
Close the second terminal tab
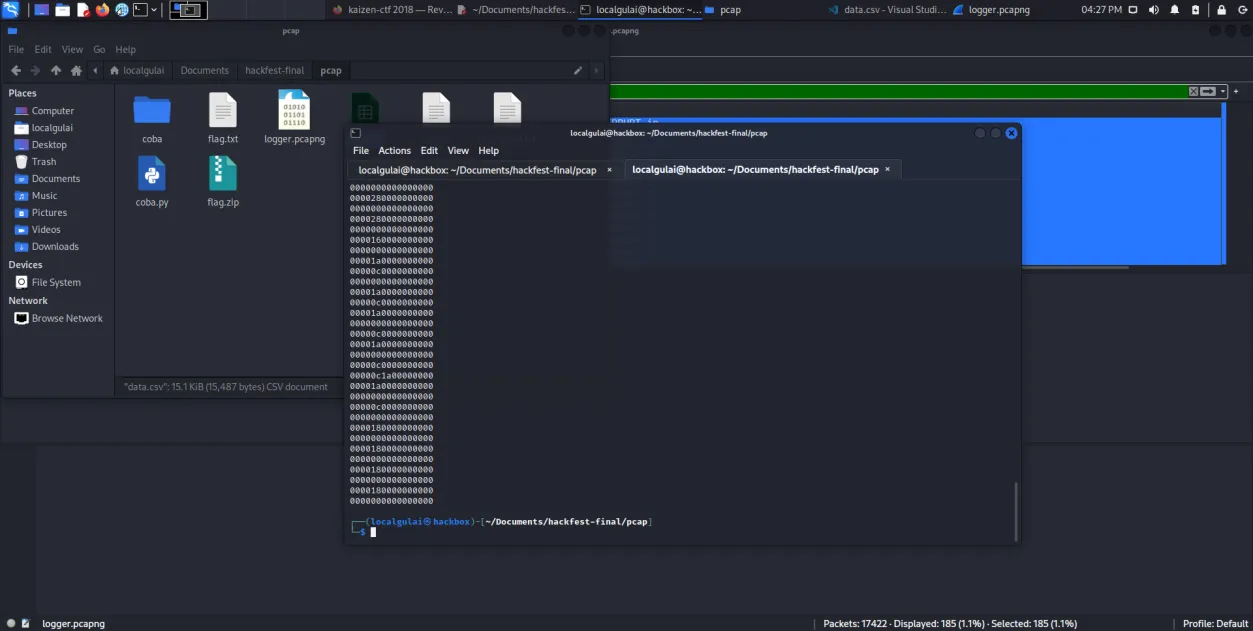889,170
